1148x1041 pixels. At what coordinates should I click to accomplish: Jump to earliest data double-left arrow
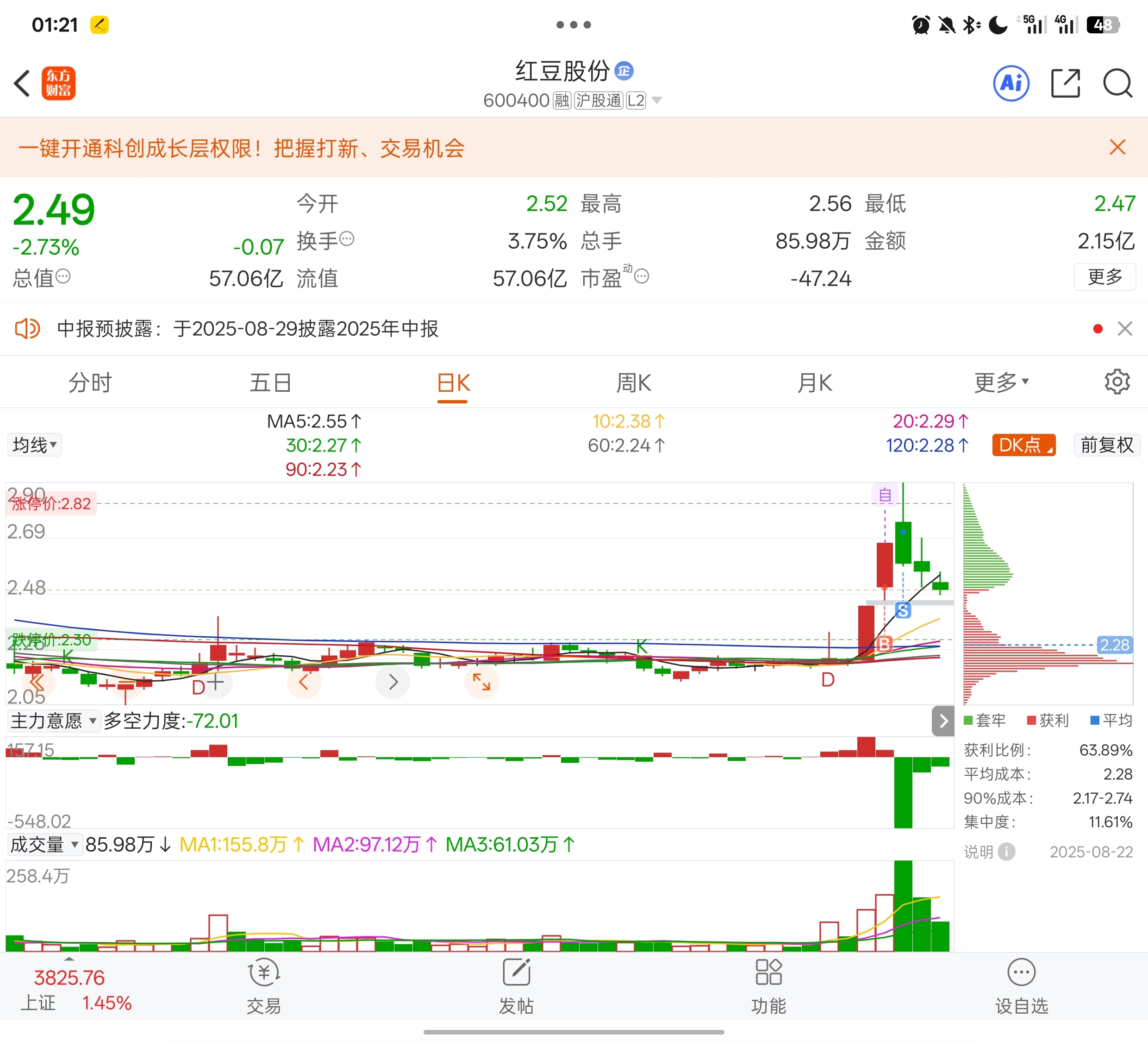point(37,682)
